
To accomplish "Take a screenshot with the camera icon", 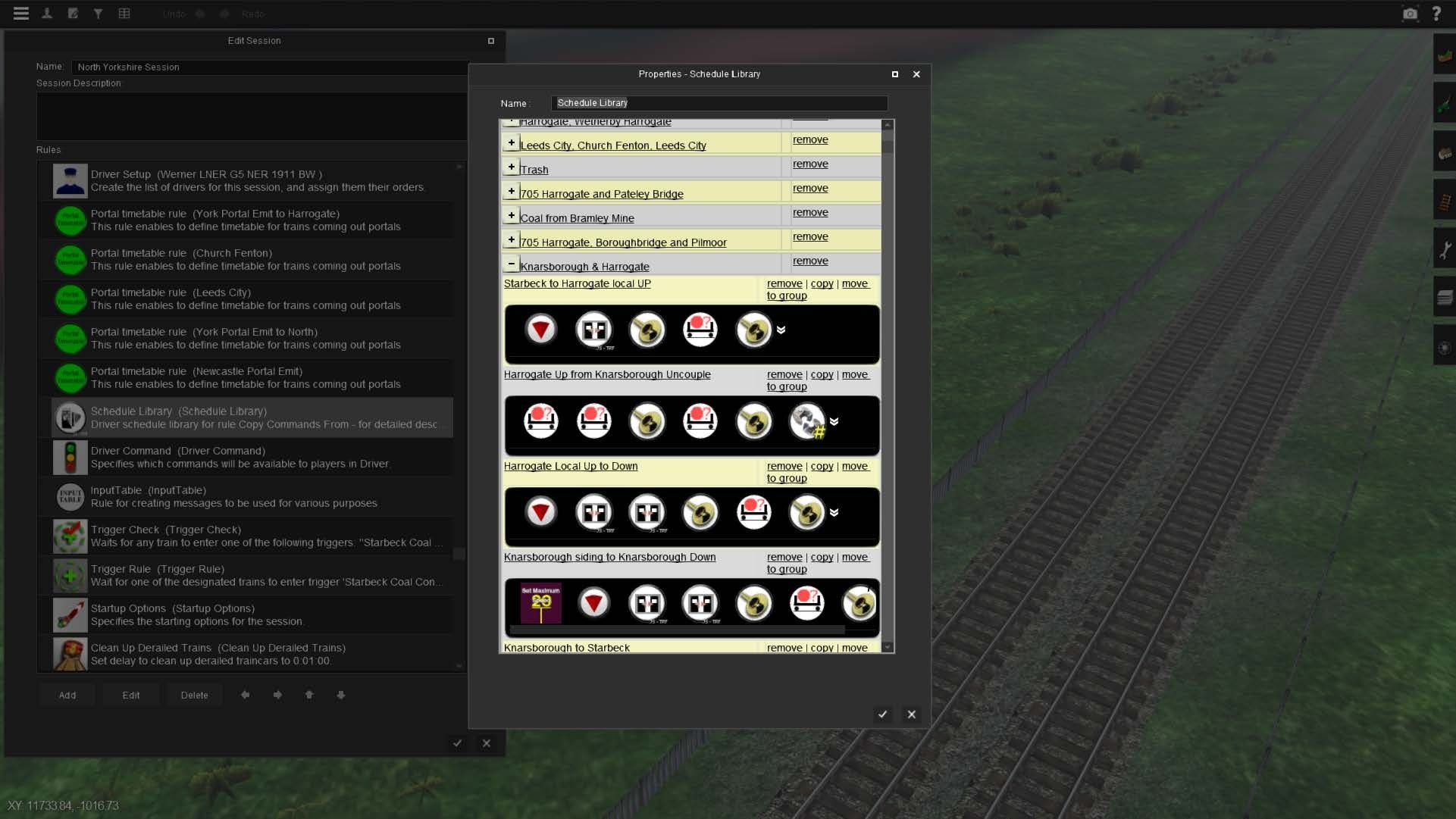I will click(1410, 13).
